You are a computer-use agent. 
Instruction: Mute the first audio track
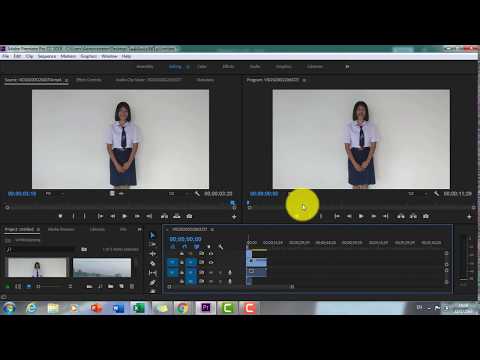tap(211, 272)
